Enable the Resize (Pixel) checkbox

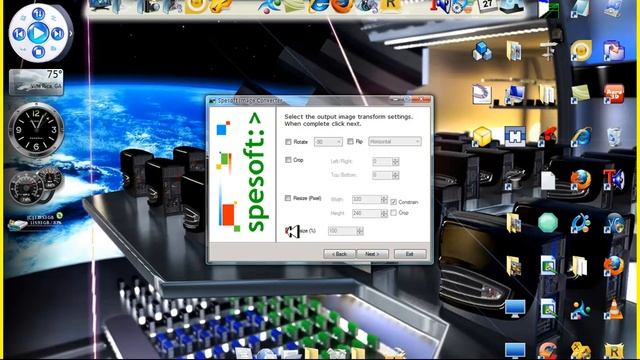pyautogui.click(x=288, y=198)
